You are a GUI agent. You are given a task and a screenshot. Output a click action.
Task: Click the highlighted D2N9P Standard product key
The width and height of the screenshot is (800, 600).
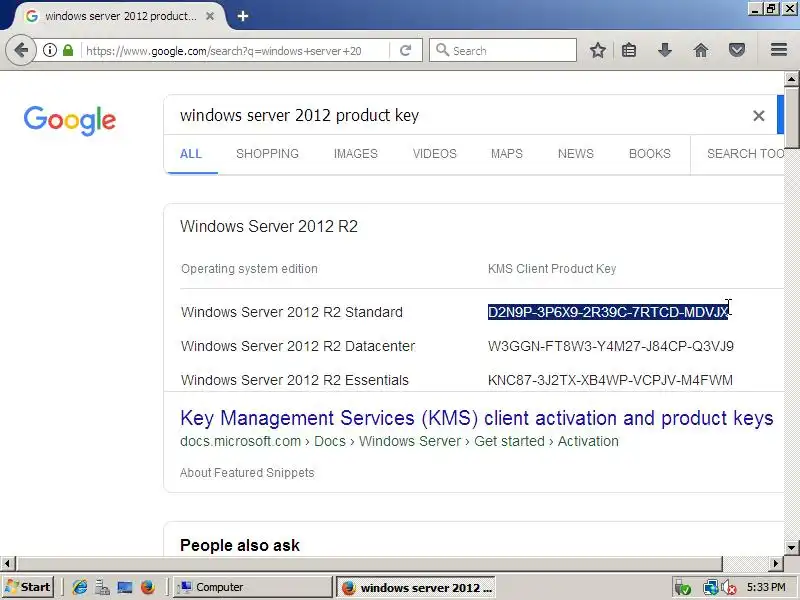coord(608,312)
